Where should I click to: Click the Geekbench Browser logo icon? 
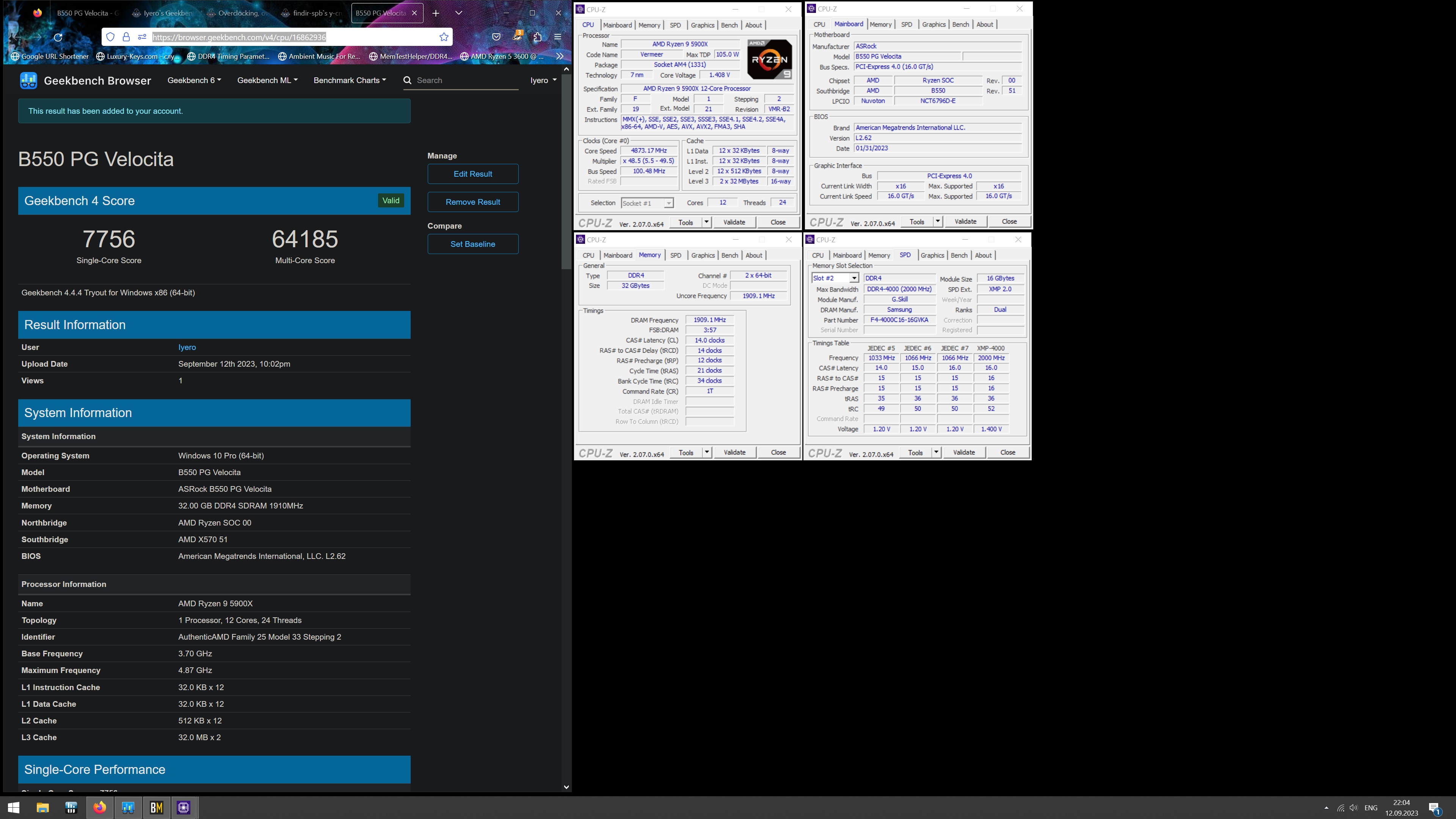pyautogui.click(x=28, y=80)
